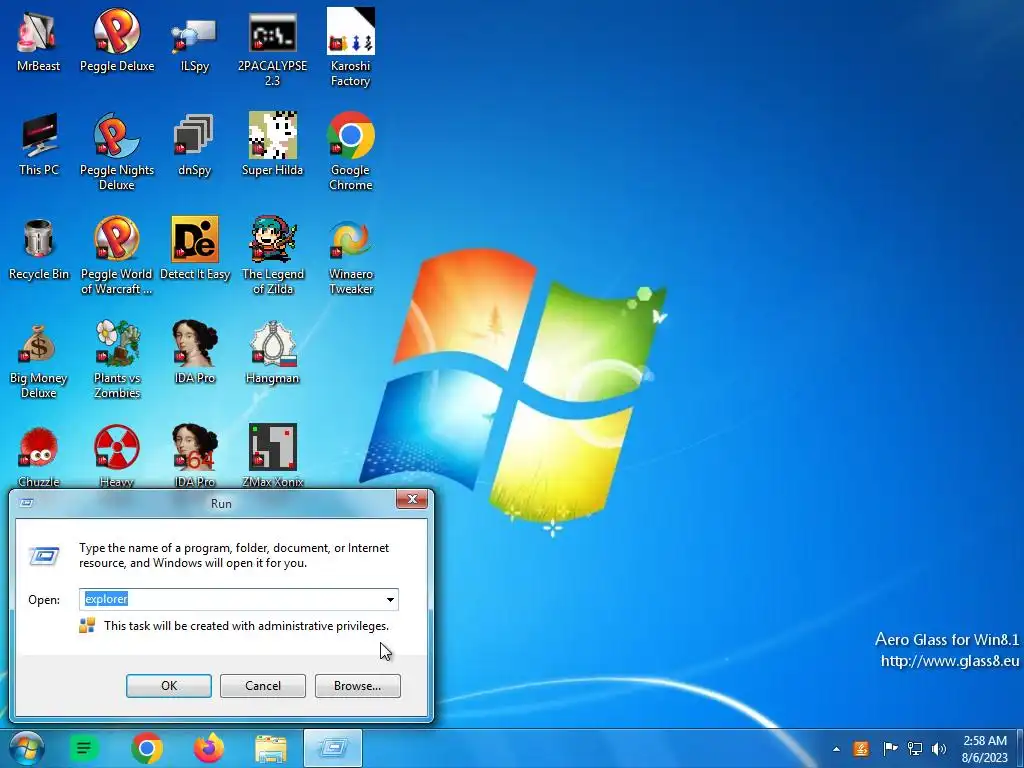Screen dimensions: 1024x768
Task: Open the volume speaker icon
Action: tap(939, 749)
